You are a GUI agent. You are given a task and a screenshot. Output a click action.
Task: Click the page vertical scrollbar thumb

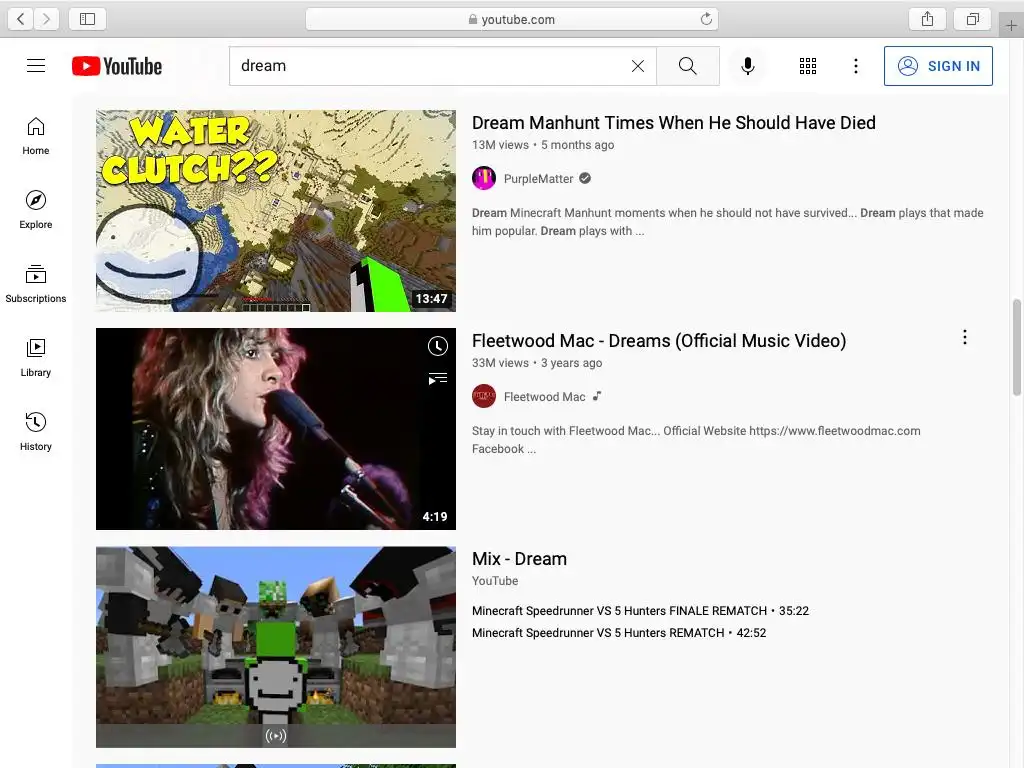(1017, 347)
